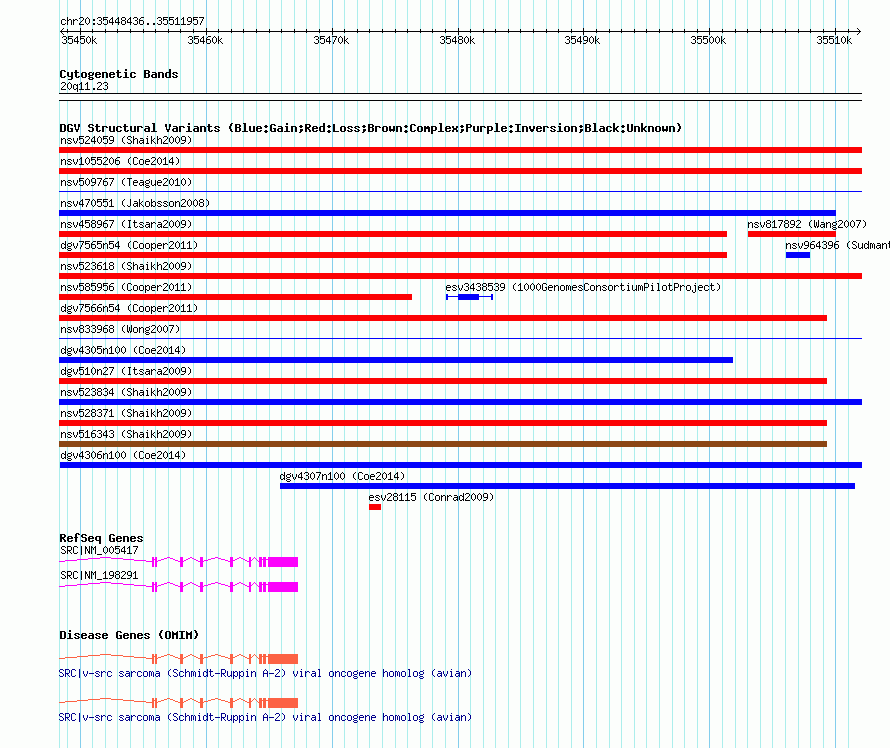This screenshot has width=890, height=748.
Task: Click the 20q11.23 band label
Action: (x=84, y=86)
